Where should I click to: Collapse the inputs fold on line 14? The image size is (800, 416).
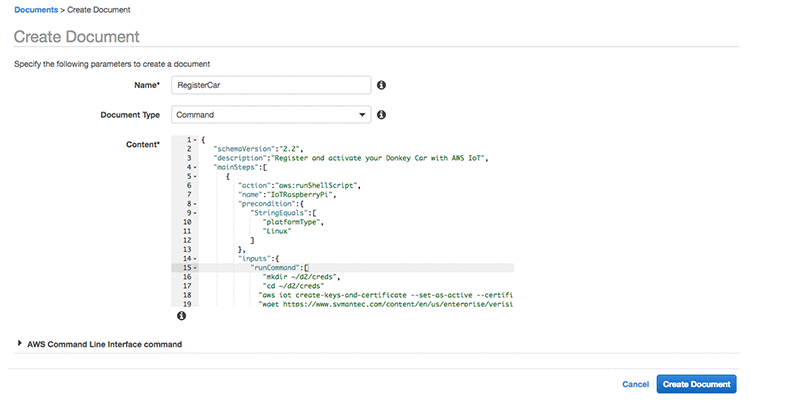pyautogui.click(x=195, y=259)
